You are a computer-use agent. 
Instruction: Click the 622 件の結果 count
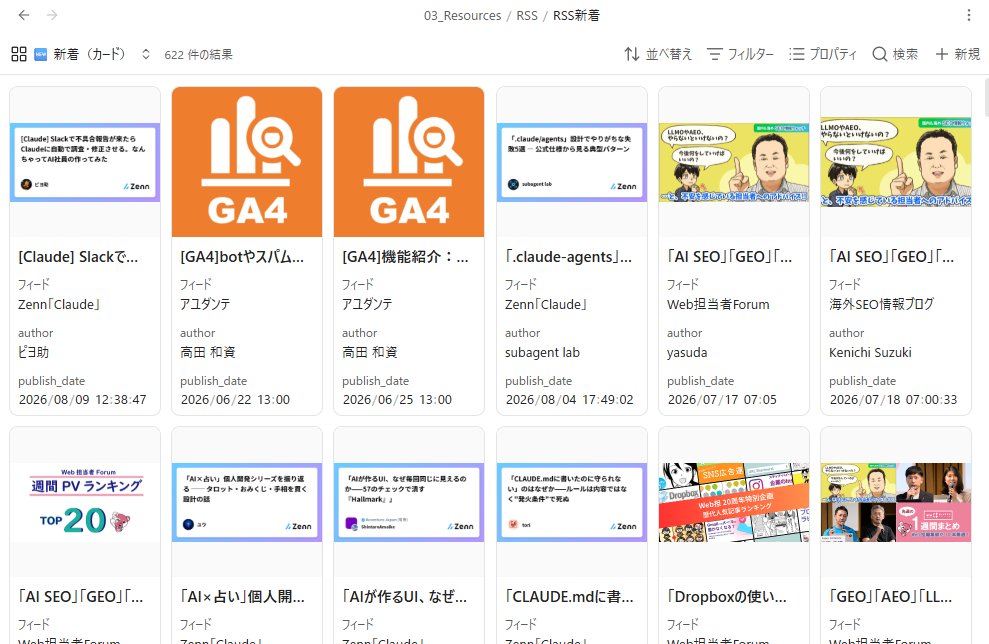(198, 55)
